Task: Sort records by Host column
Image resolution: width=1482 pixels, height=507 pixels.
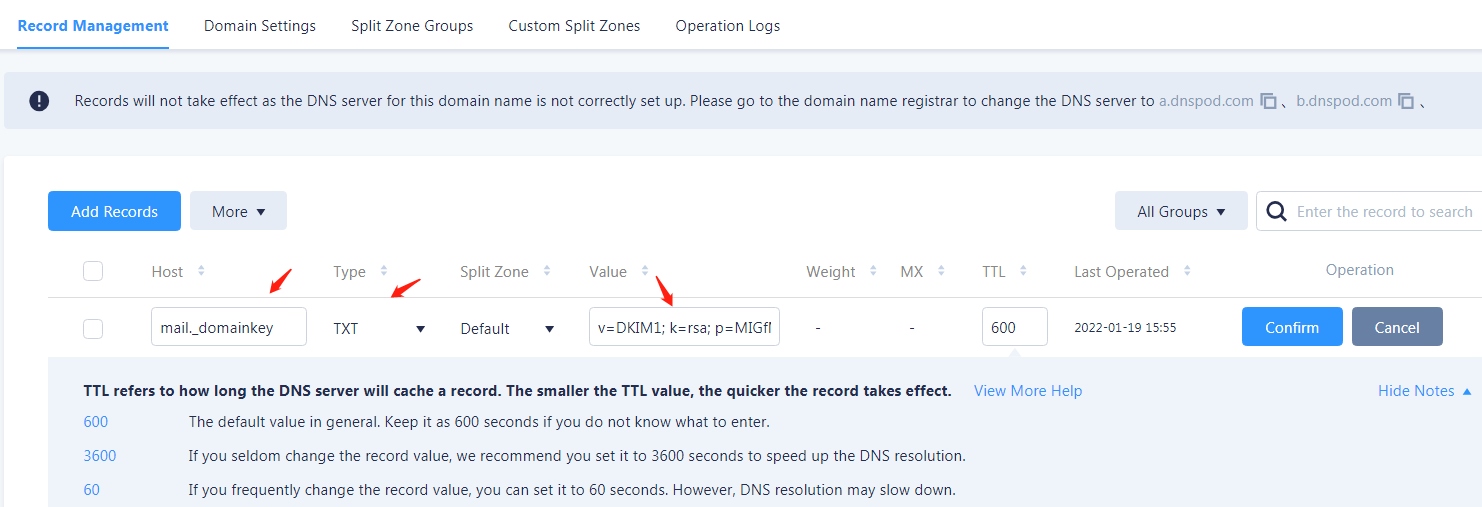Action: point(201,271)
